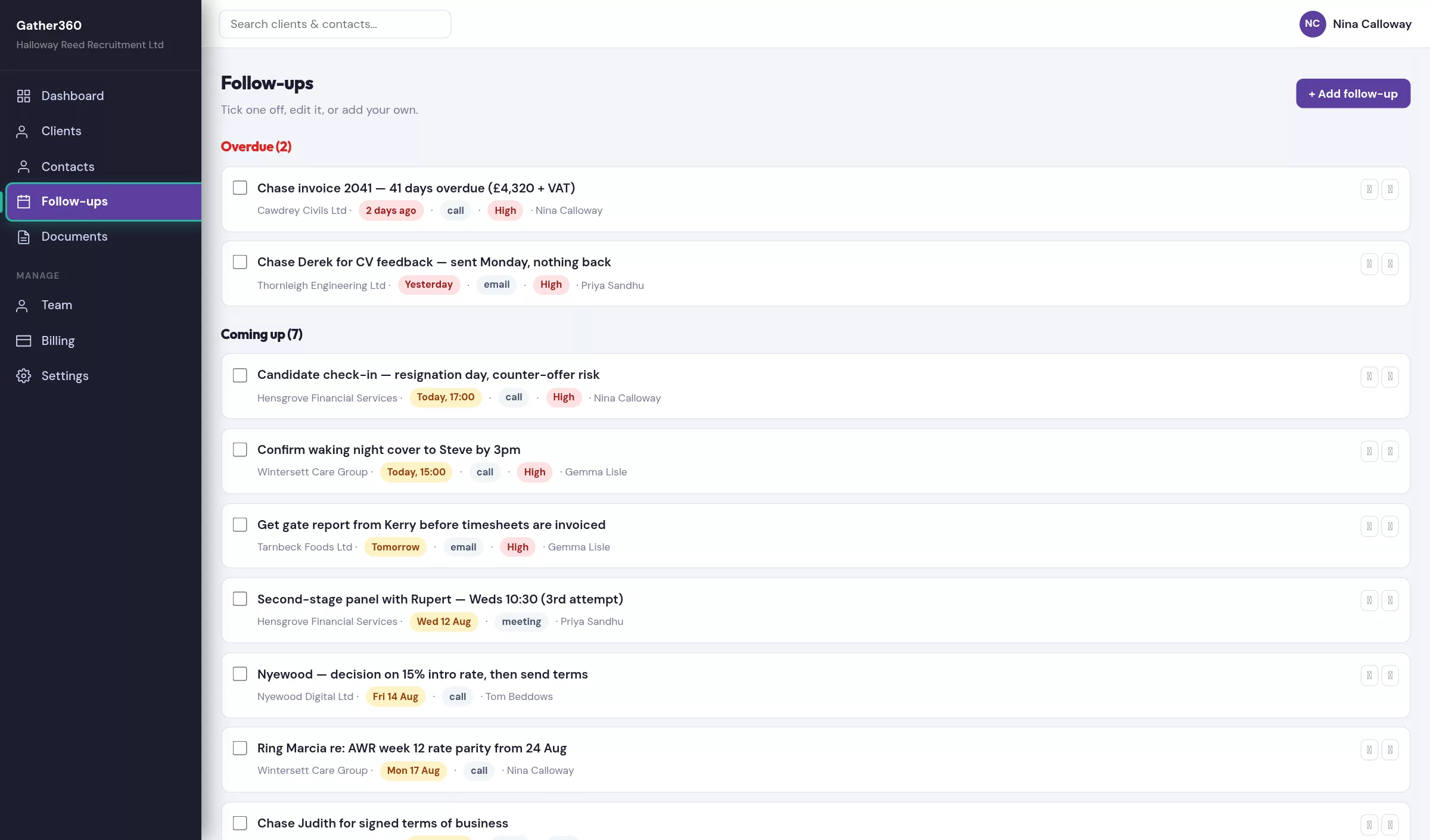
Task: Select Follow-ups in the sidebar
Action: click(x=104, y=202)
